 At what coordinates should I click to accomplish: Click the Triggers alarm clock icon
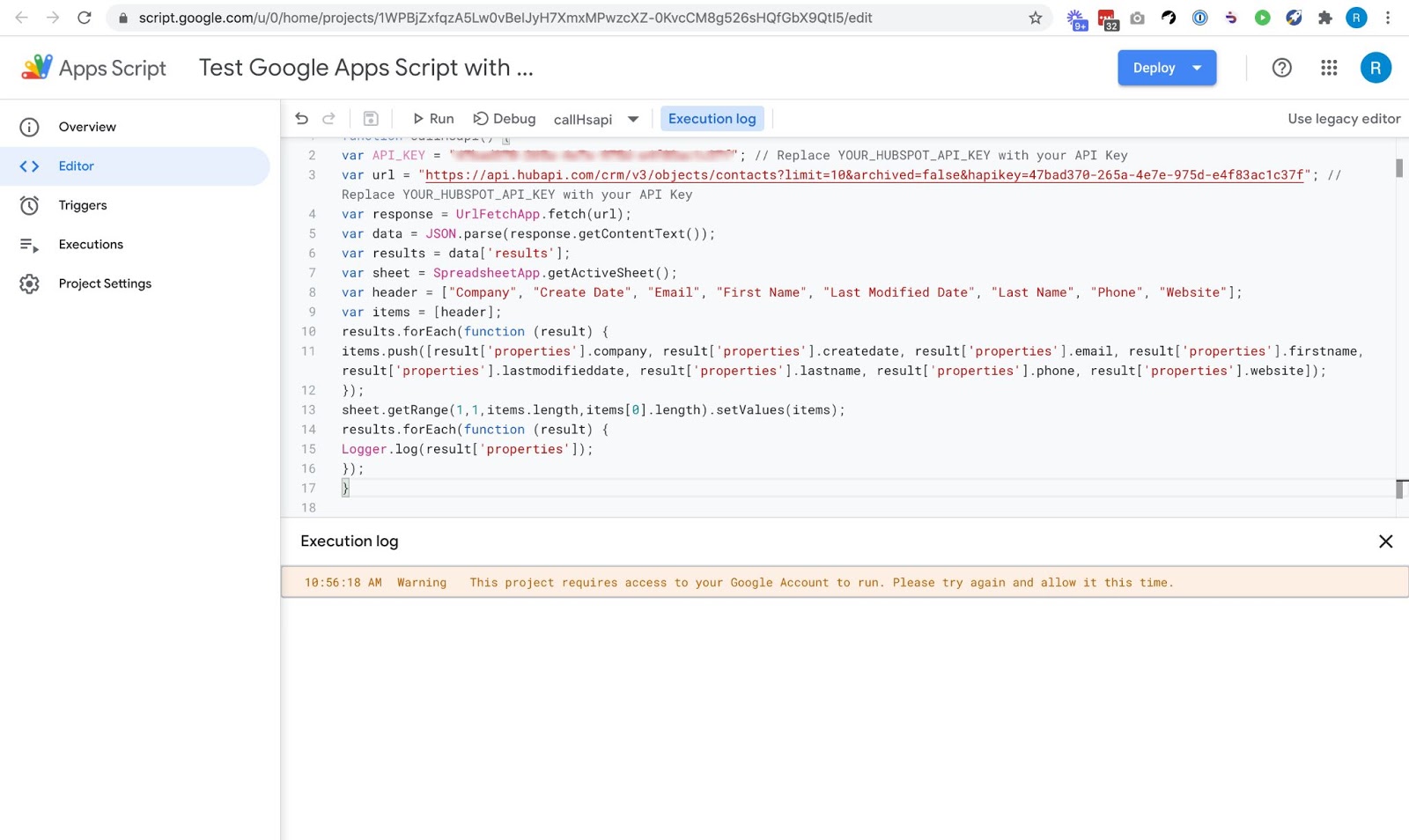point(30,205)
